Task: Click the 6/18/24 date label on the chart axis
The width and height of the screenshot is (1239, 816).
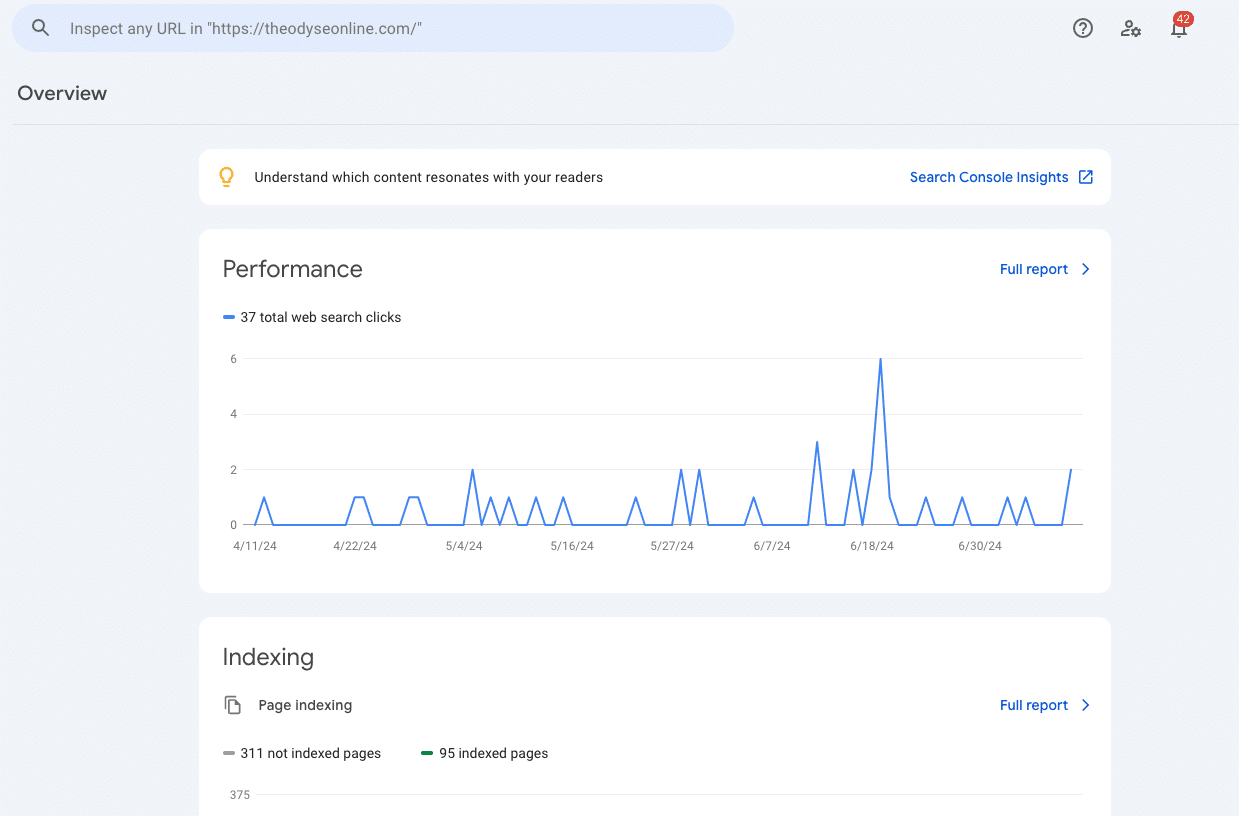Action: pos(872,546)
